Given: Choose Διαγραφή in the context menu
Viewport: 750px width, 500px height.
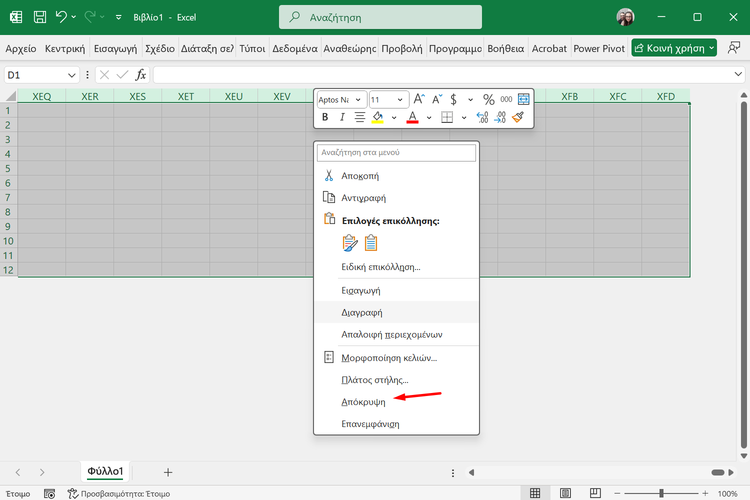Looking at the screenshot, I should [362, 312].
